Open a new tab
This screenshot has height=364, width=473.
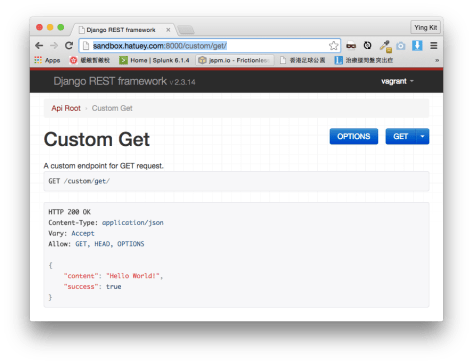[186, 30]
